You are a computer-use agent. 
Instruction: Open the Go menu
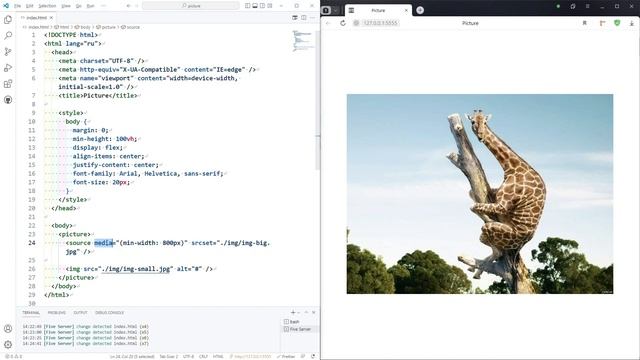coord(78,6)
